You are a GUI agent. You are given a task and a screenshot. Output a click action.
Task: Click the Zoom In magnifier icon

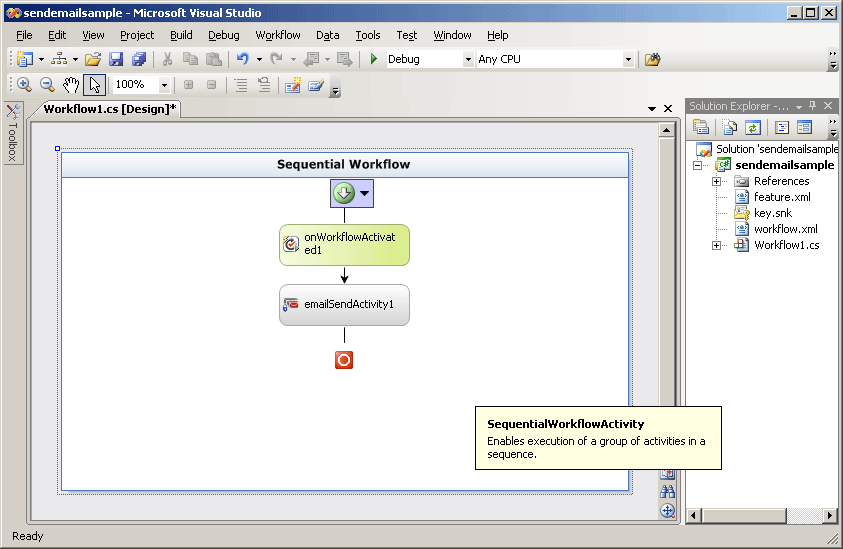pos(24,84)
